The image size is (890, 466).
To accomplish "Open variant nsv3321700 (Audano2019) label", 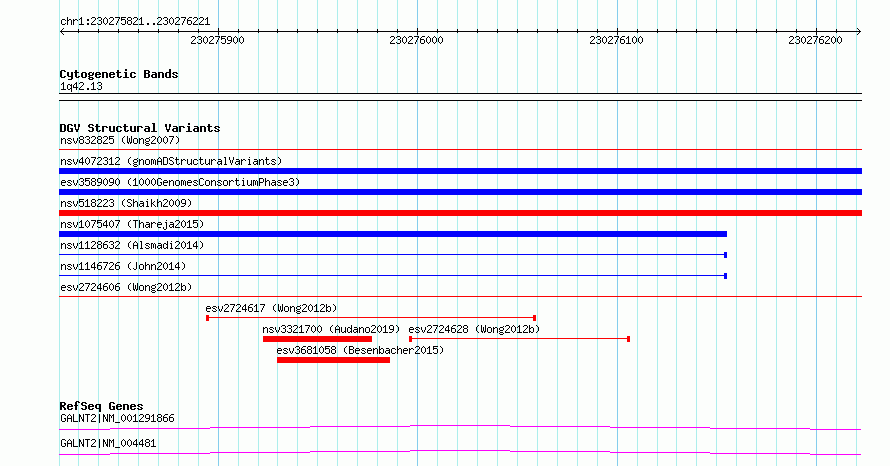I will tap(331, 329).
